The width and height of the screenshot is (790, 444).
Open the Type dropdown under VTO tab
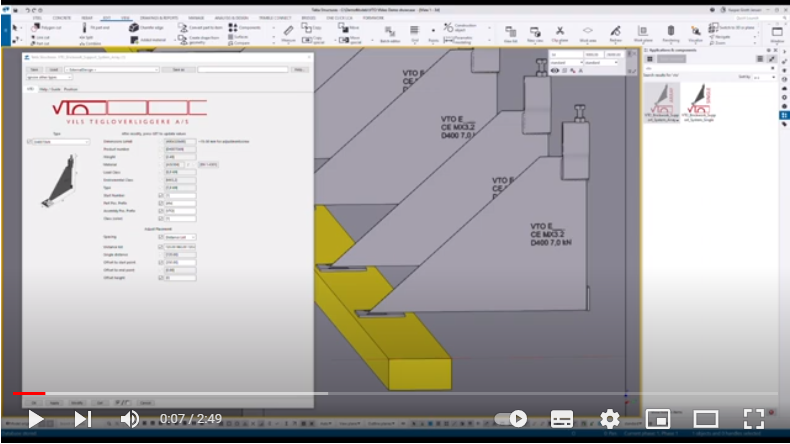click(x=60, y=142)
